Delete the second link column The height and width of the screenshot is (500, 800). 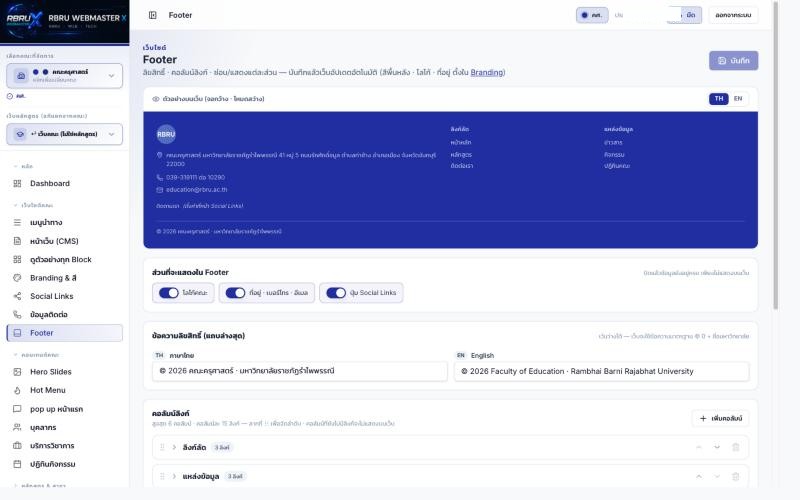pyautogui.click(x=735, y=477)
